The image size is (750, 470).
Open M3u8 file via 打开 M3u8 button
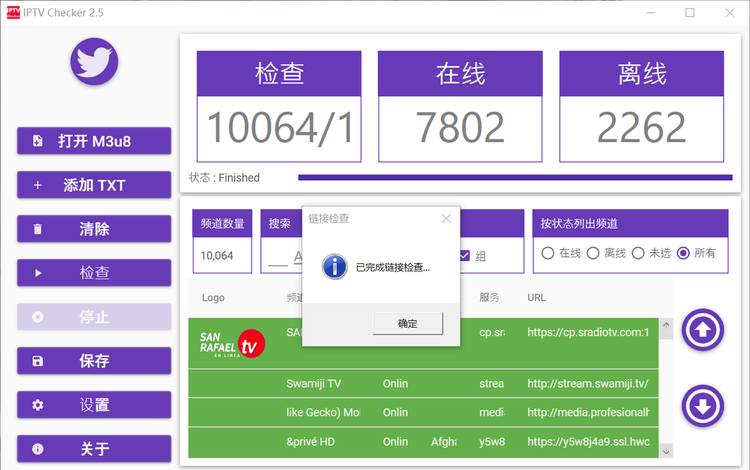tap(94, 141)
